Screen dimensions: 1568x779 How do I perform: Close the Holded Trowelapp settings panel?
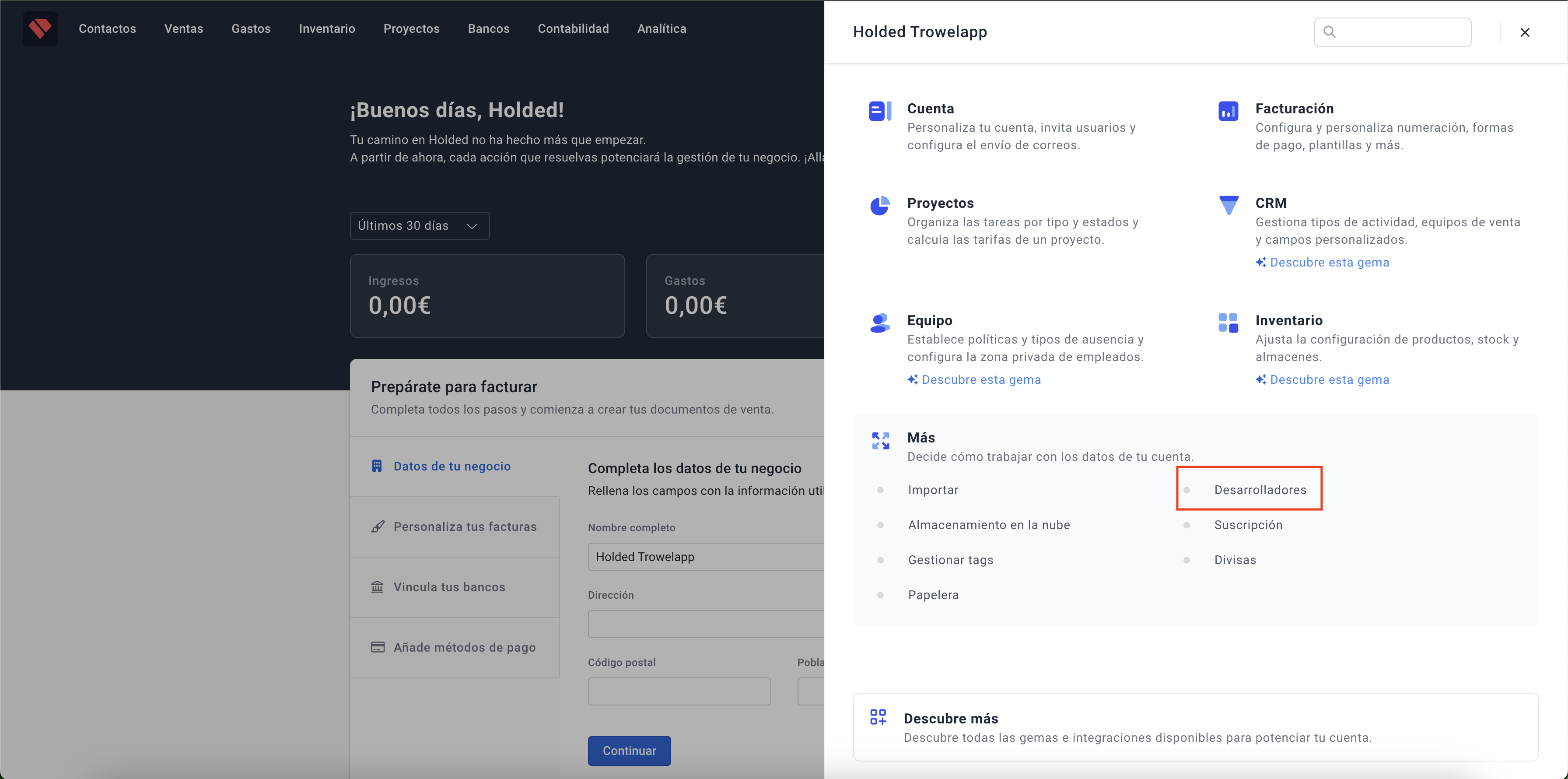pyautogui.click(x=1524, y=32)
